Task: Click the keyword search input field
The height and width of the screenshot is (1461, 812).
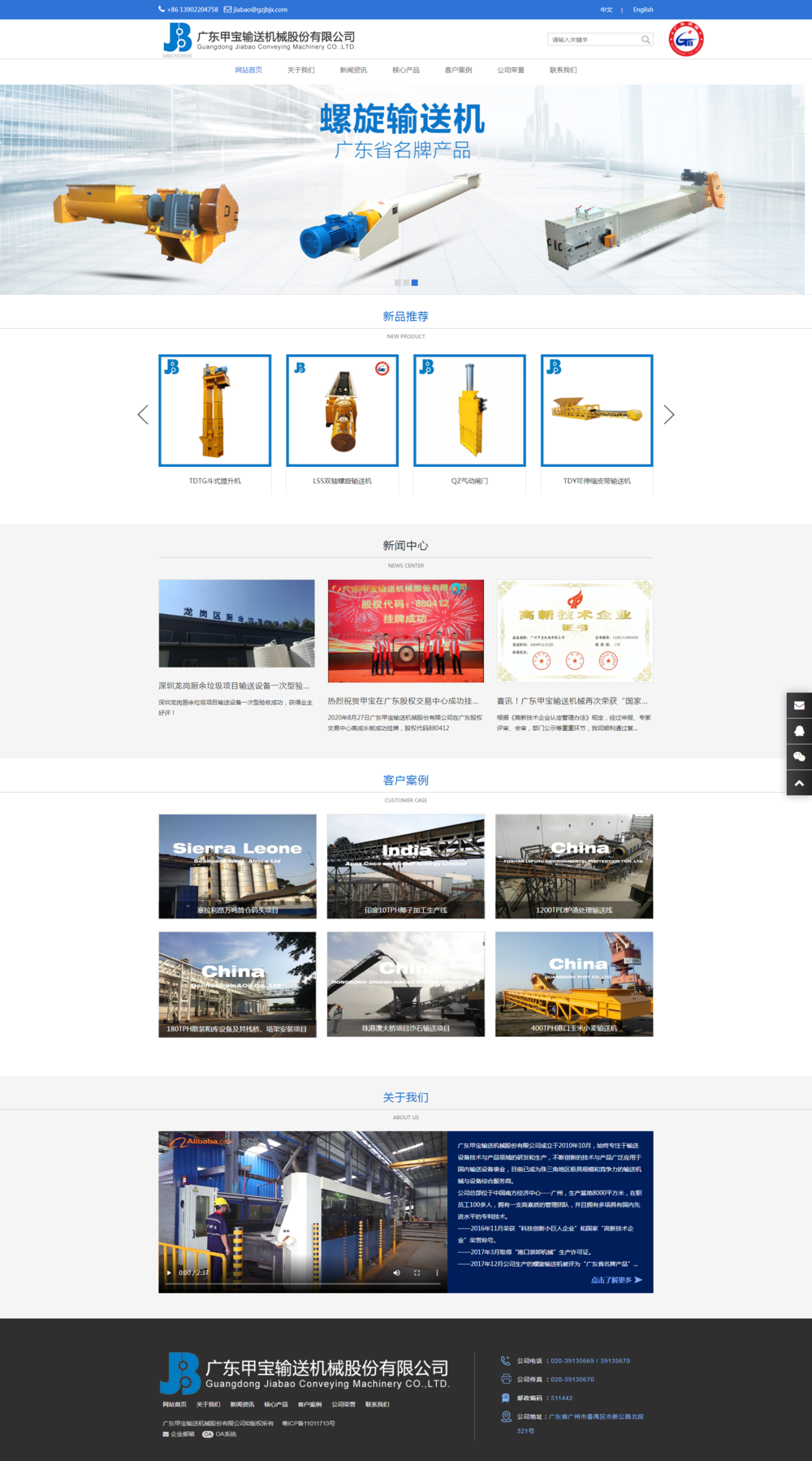Action: click(x=594, y=40)
